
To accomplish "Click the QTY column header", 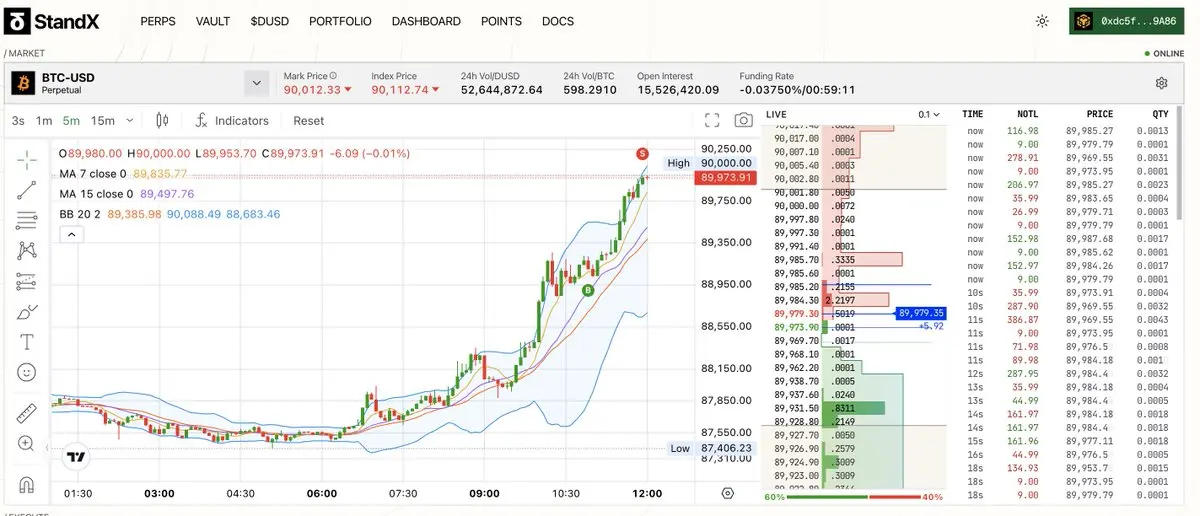I will coord(1159,115).
